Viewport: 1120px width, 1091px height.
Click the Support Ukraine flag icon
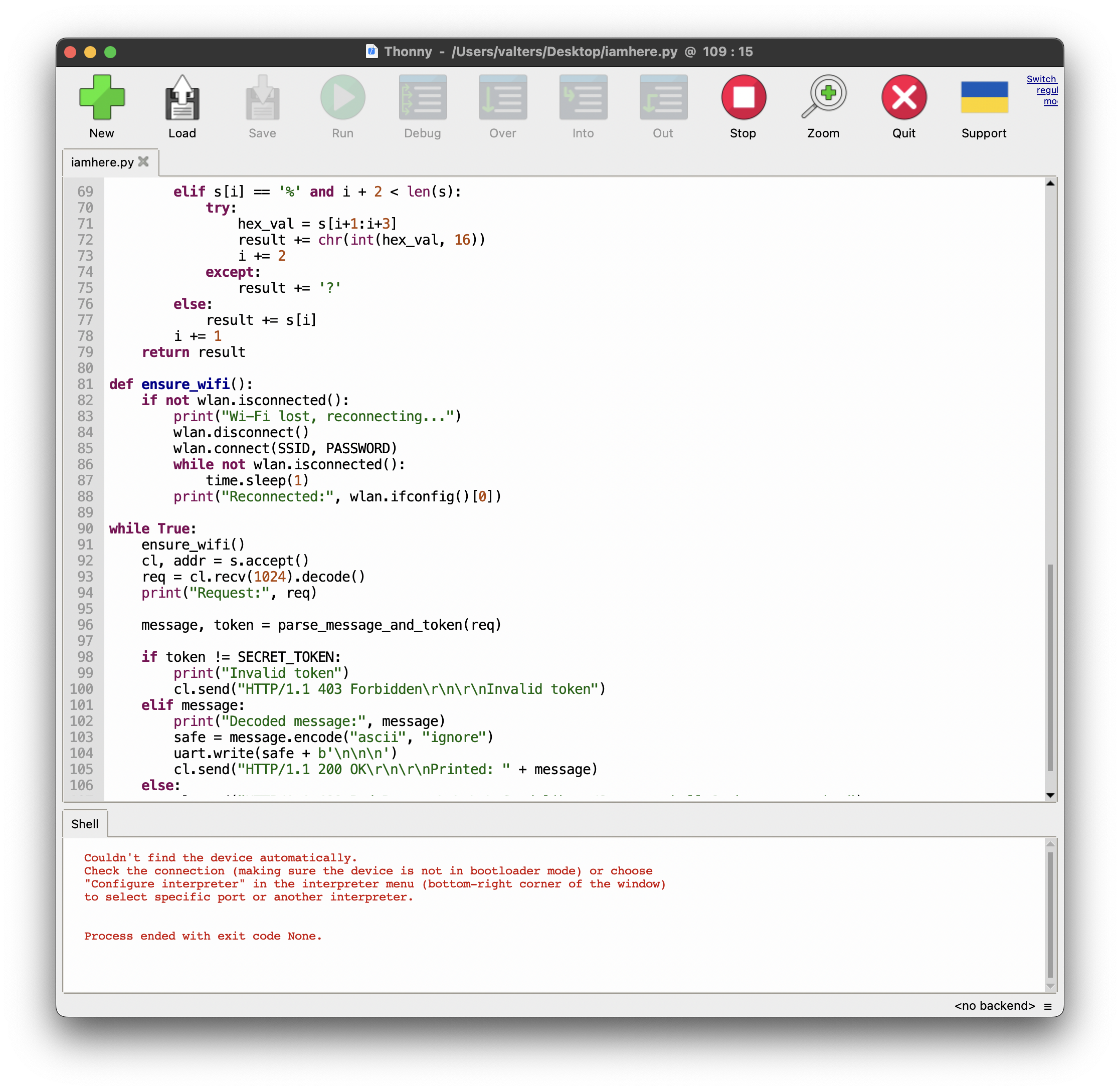984,98
